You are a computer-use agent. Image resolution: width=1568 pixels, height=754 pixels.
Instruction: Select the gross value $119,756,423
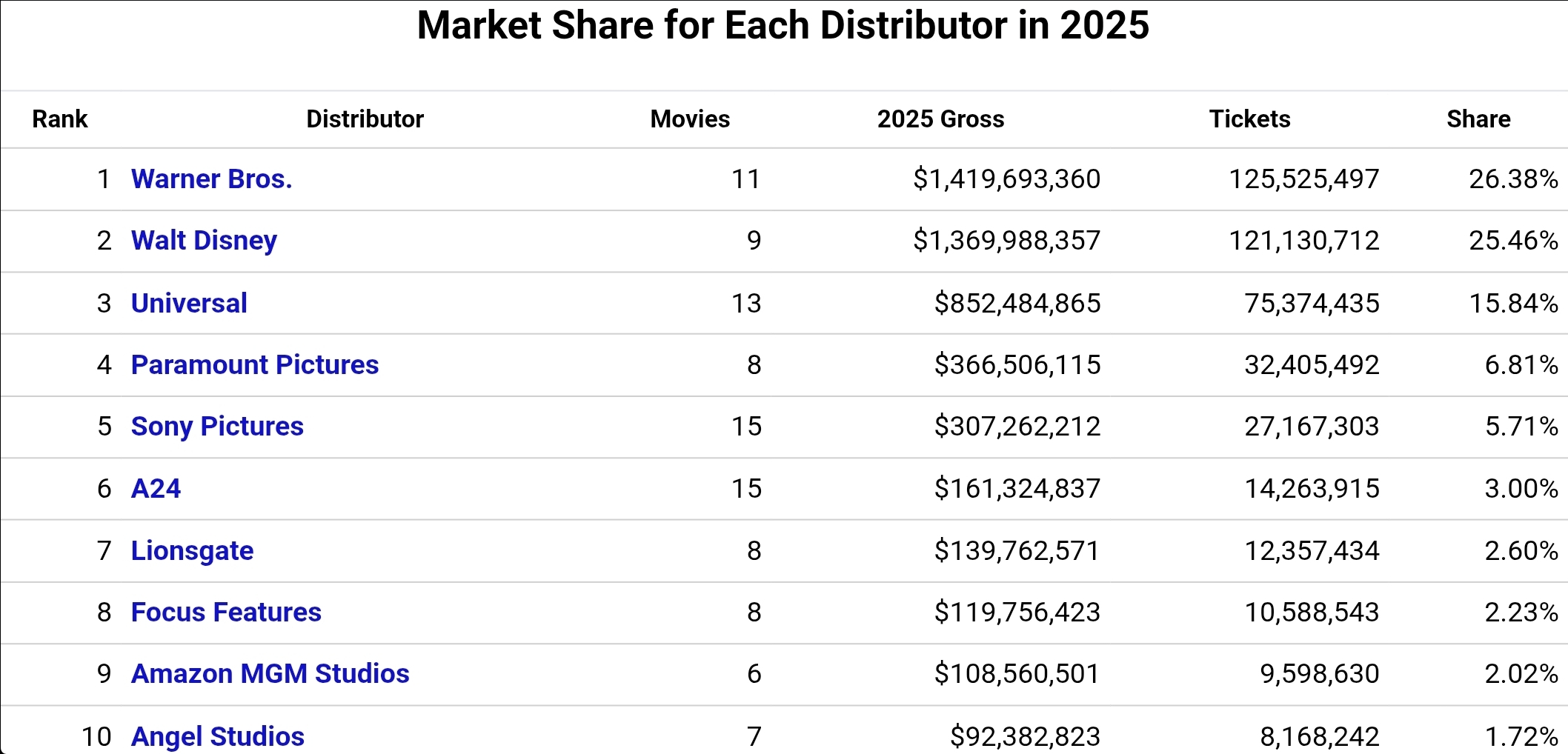click(x=1017, y=613)
